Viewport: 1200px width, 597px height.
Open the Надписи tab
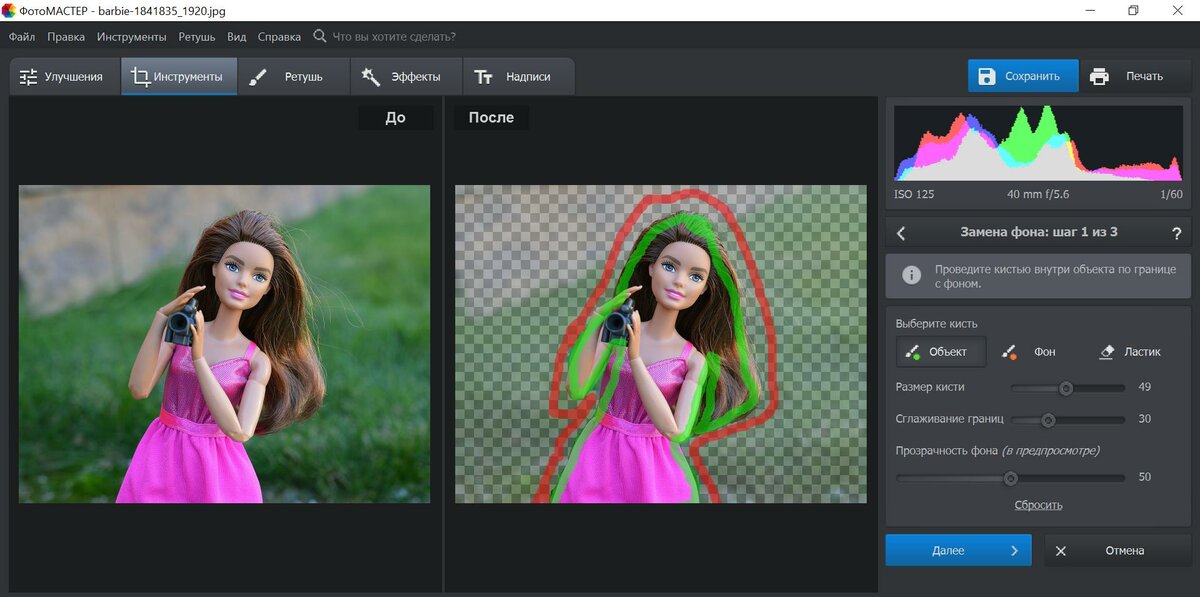(515, 77)
